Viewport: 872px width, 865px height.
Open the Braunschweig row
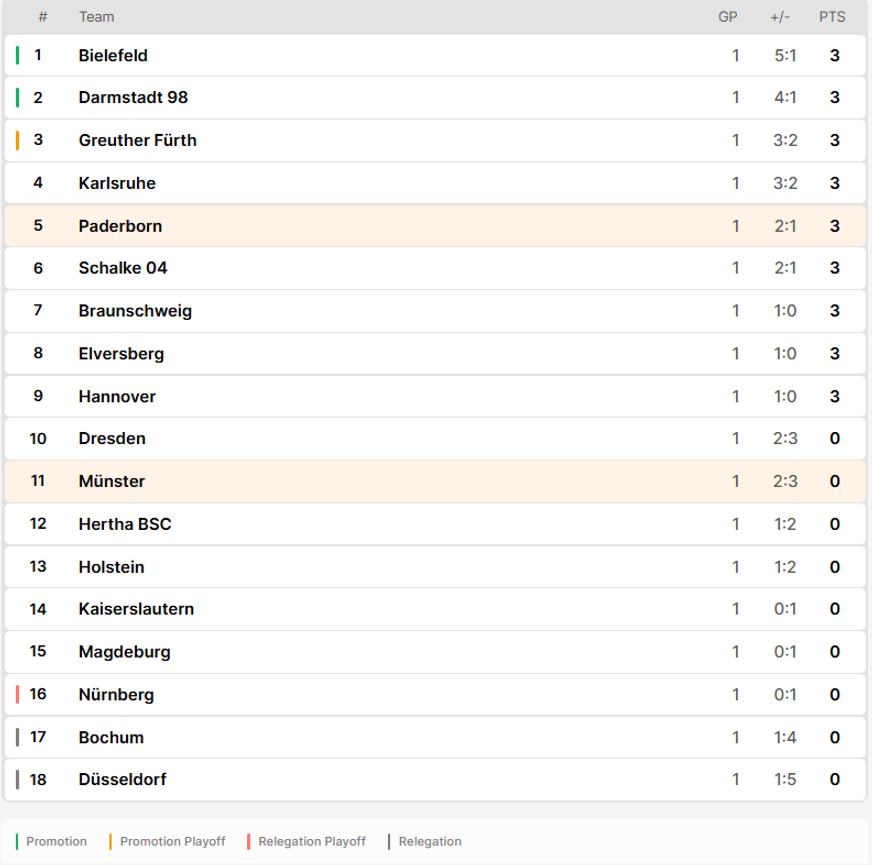(435, 310)
